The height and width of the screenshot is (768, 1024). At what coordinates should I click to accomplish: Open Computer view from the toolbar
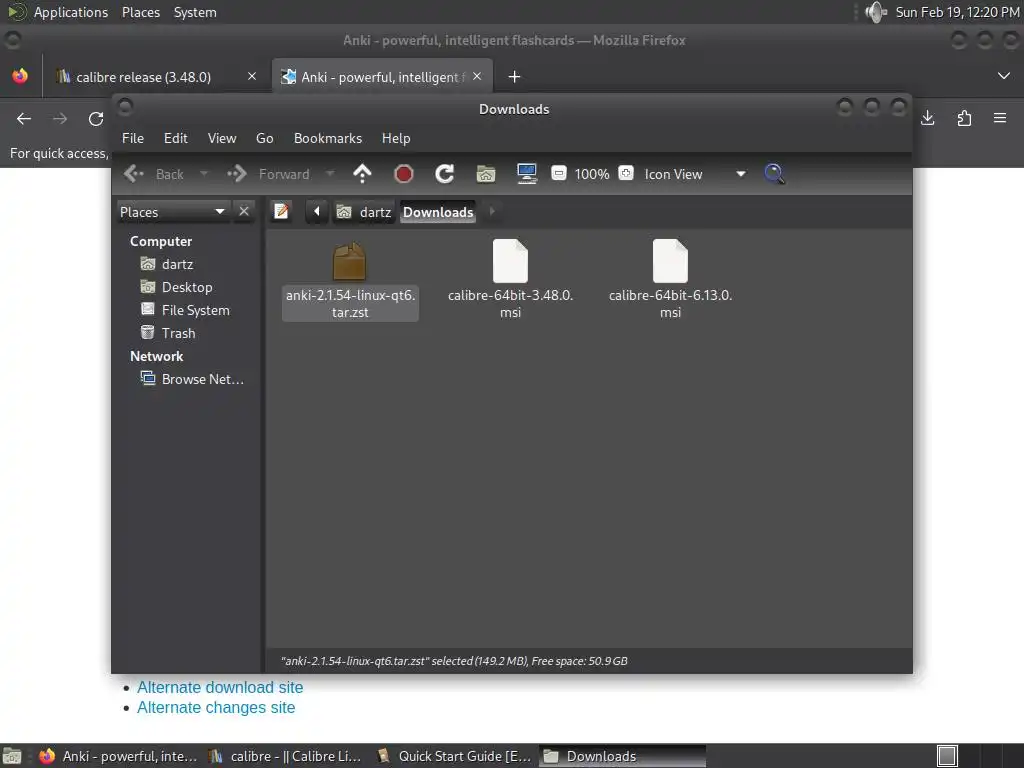526,174
